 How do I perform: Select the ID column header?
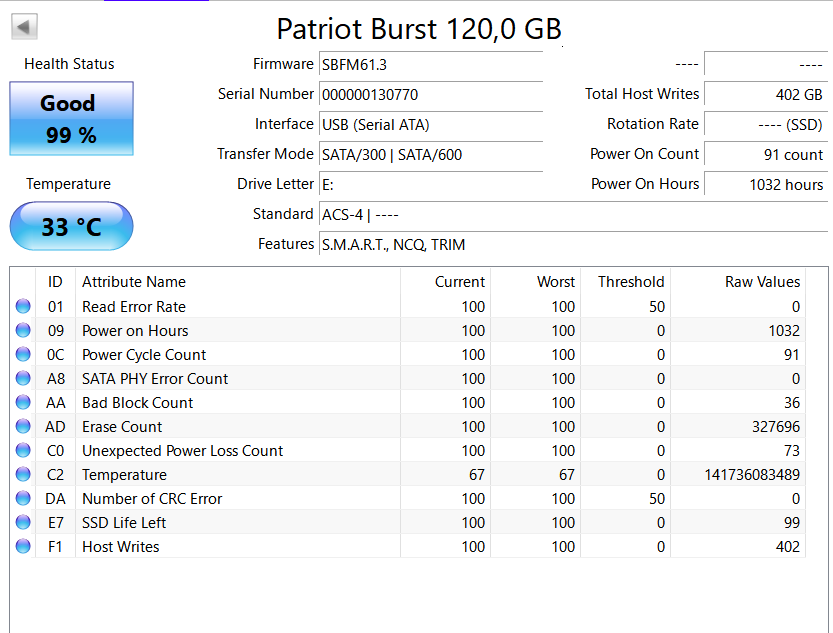(55, 281)
